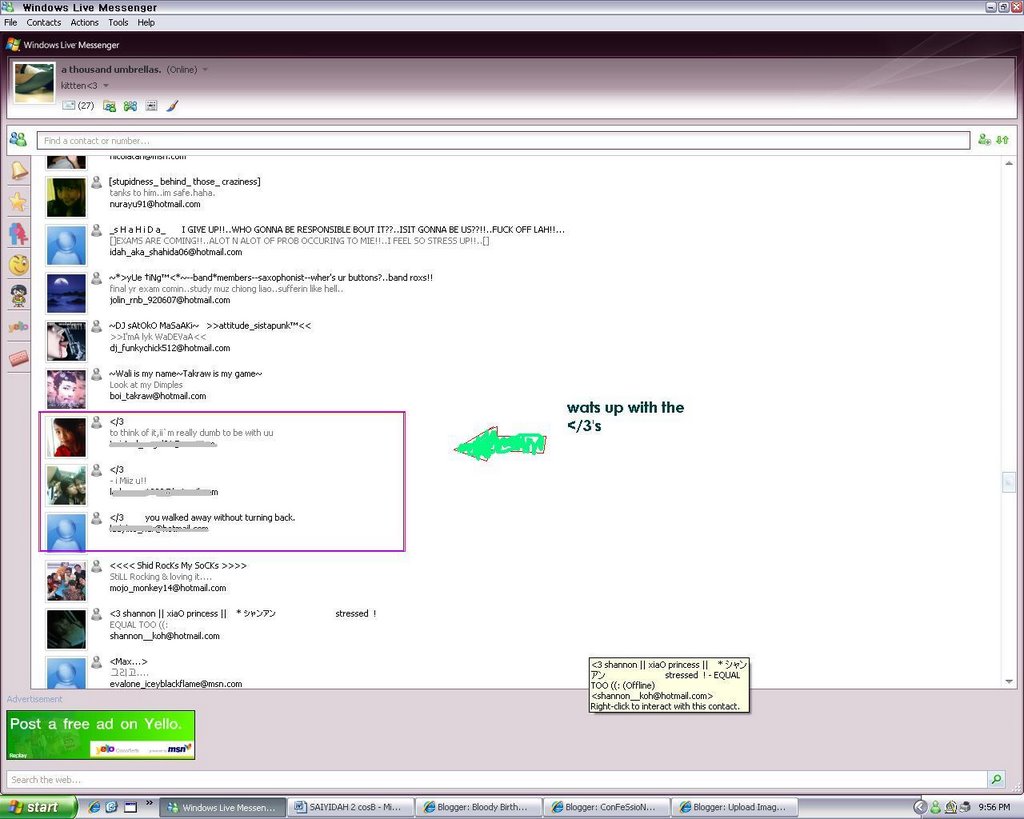
Task: Expand hidden system tray icons arrow
Action: [920, 807]
